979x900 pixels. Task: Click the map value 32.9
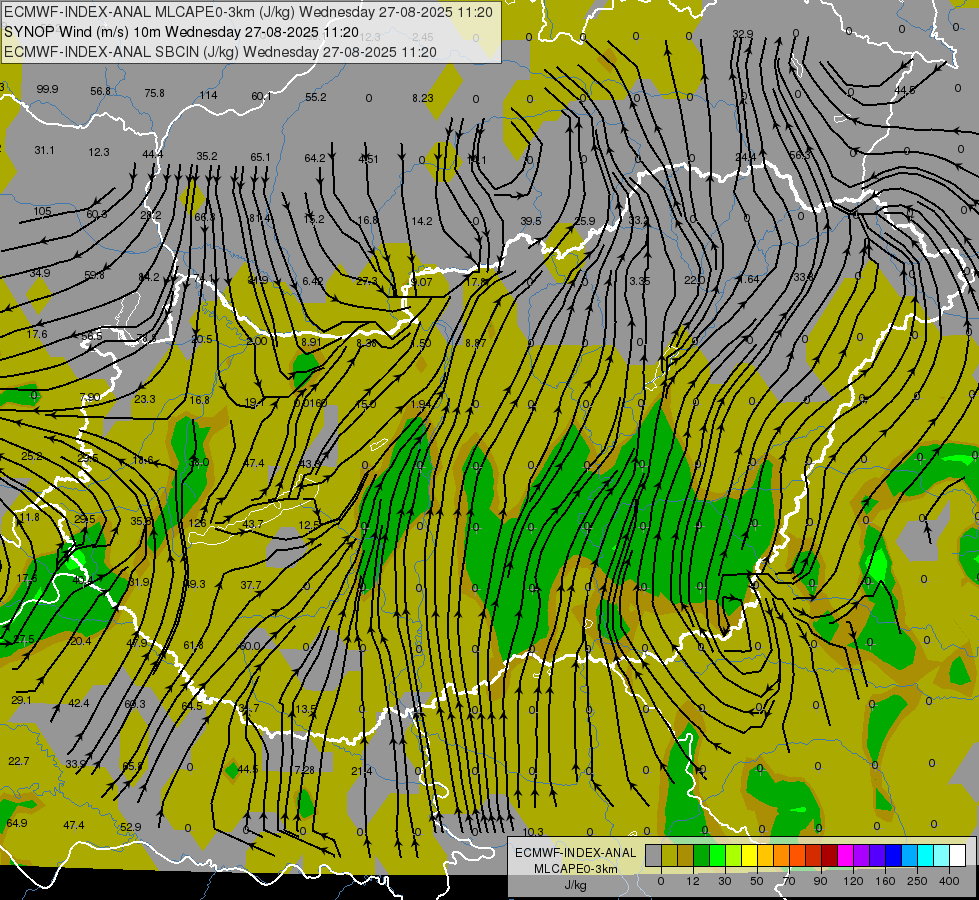(x=743, y=34)
